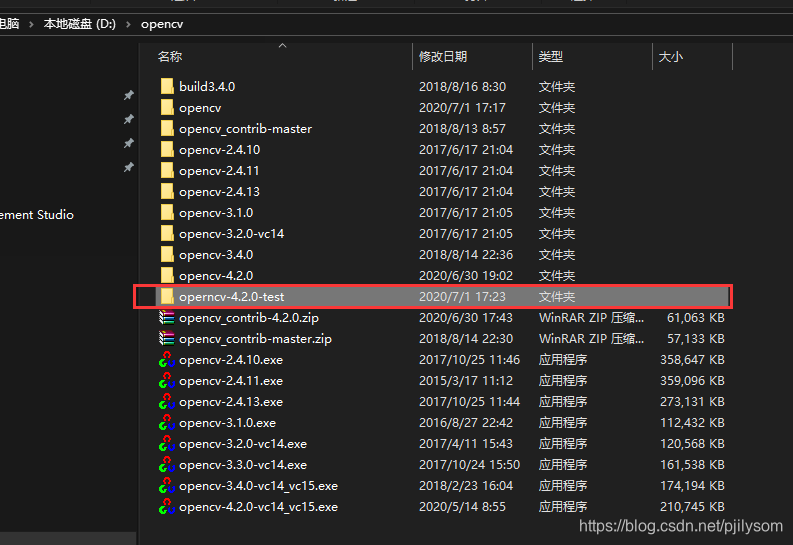Viewport: 793px width, 545px height.
Task: Click folder icon of opencv-2.4.11
Action: coord(167,170)
